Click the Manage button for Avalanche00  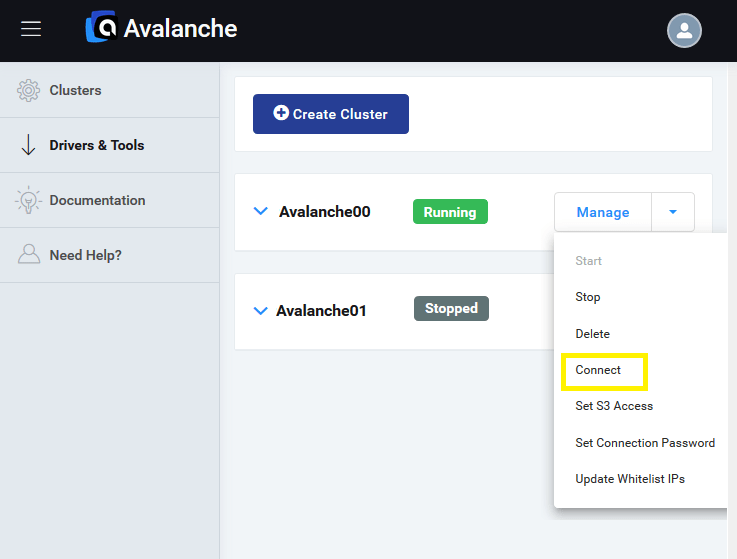coord(603,212)
